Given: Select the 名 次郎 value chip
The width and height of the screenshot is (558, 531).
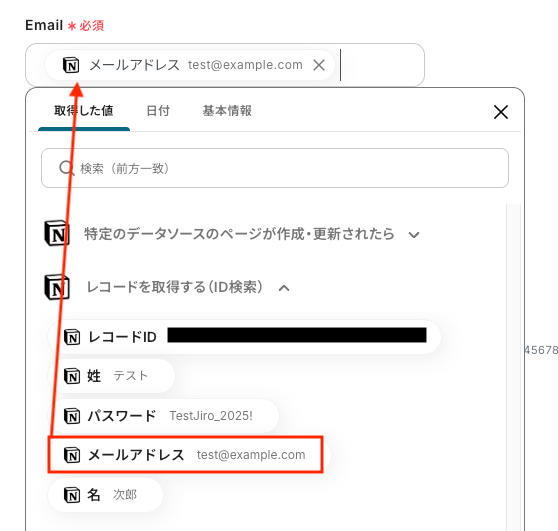Looking at the screenshot, I should click(x=105, y=495).
